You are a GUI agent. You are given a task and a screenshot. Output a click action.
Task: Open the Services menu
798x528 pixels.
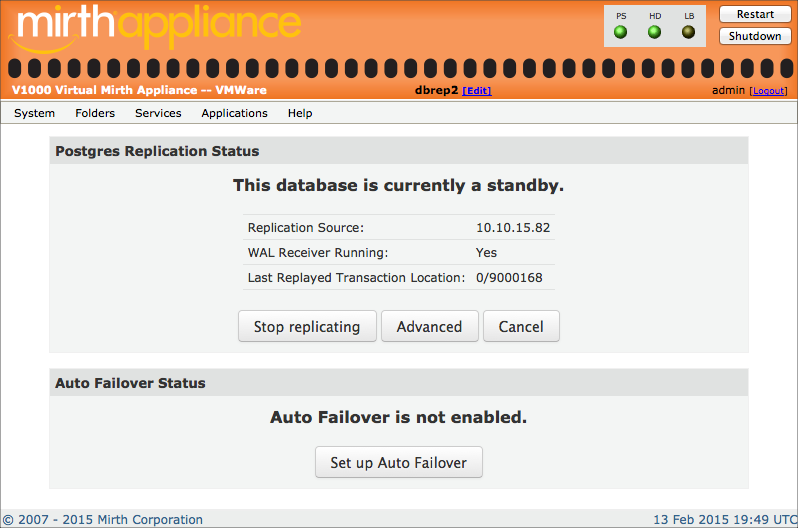point(158,113)
